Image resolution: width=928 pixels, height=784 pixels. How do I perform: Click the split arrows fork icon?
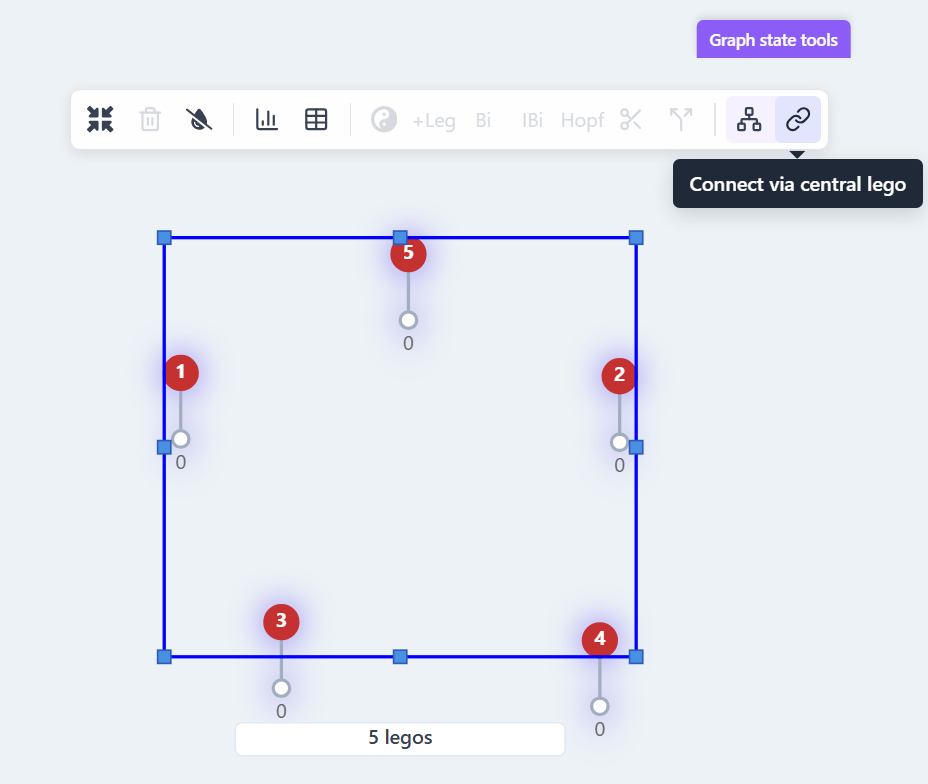[x=681, y=120]
